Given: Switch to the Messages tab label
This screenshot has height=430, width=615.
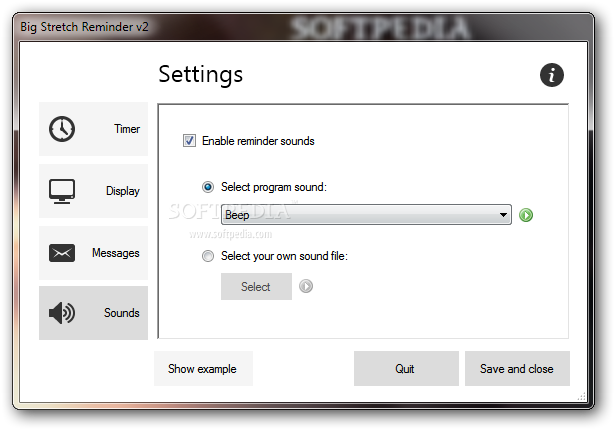Looking at the screenshot, I should click(x=116, y=253).
